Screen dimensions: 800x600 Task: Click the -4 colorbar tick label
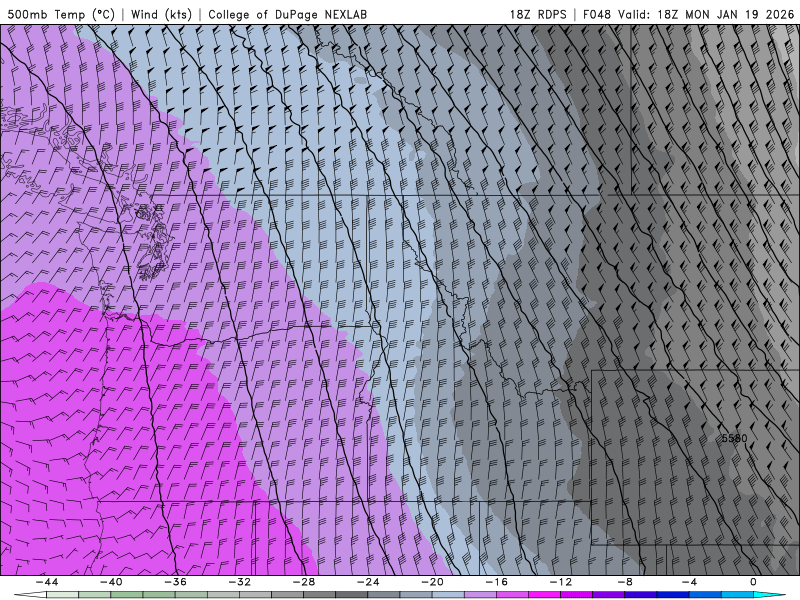[x=689, y=582]
